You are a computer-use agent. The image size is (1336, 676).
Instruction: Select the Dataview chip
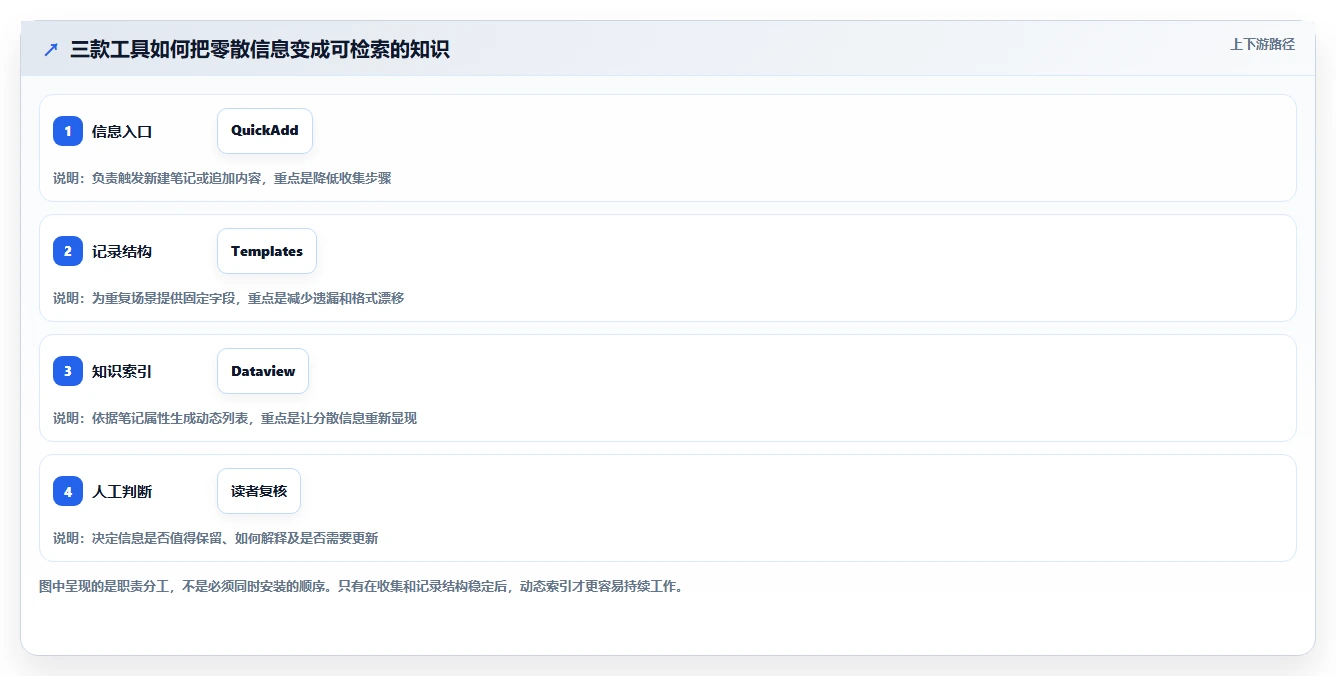pyautogui.click(x=263, y=371)
